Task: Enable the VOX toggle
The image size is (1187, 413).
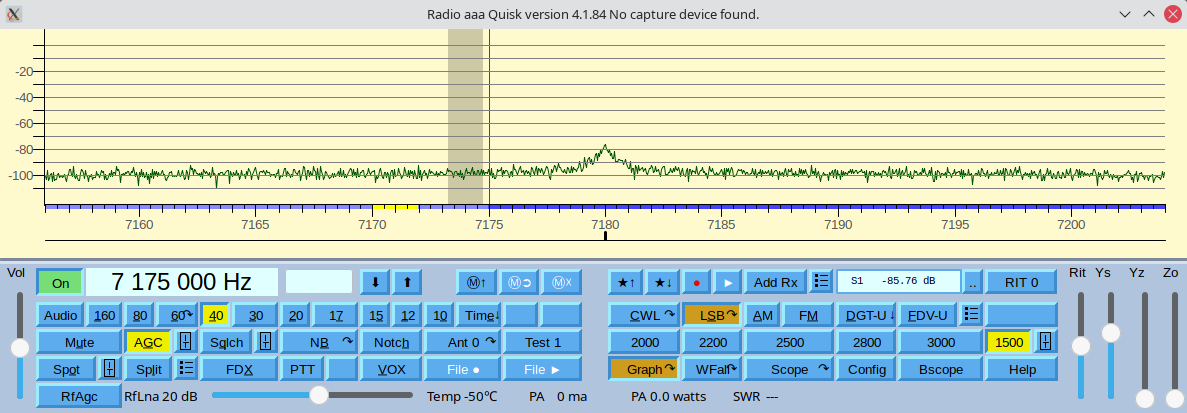Action: click(x=391, y=369)
